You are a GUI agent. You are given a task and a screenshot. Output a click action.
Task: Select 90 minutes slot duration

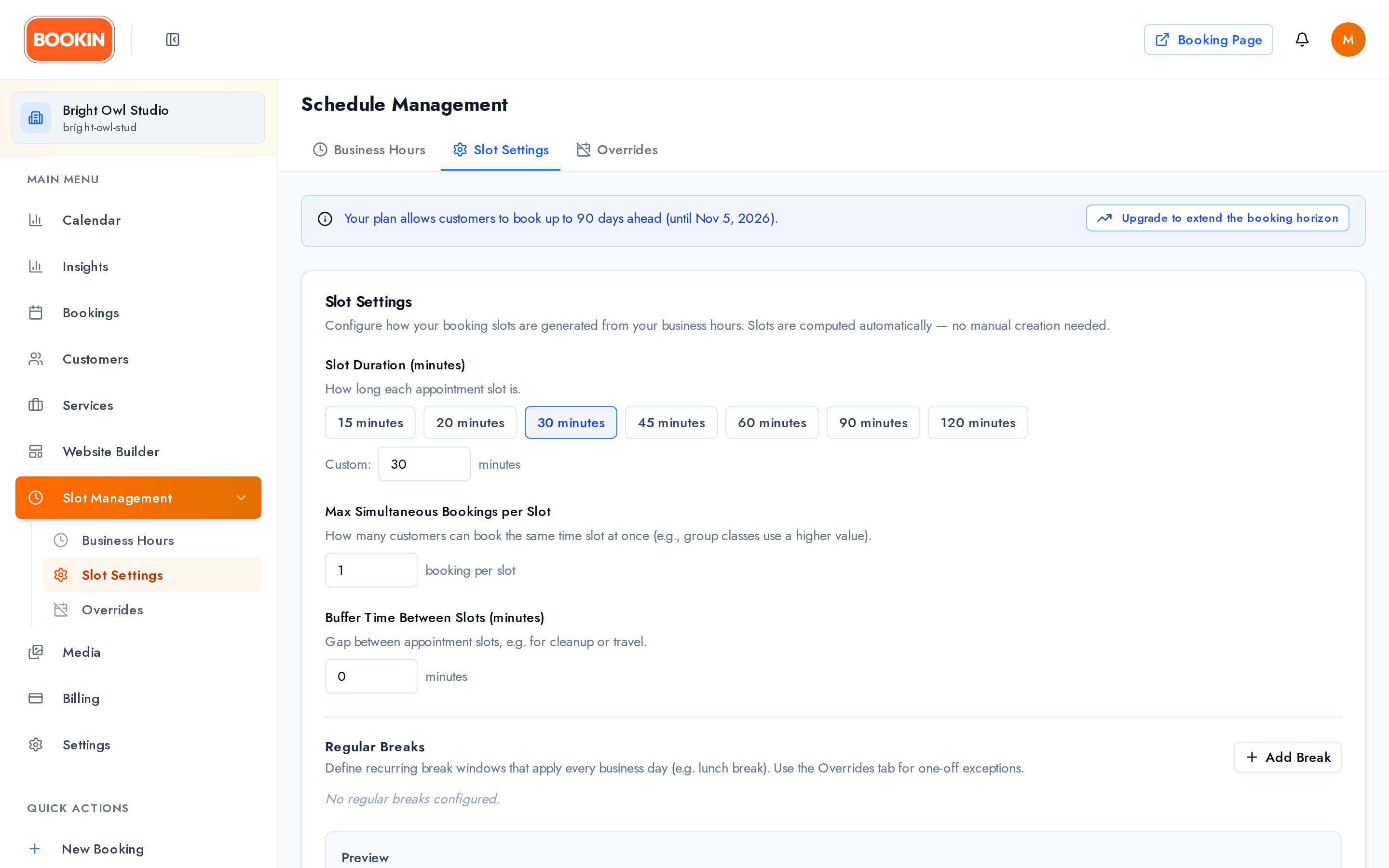coord(873,422)
